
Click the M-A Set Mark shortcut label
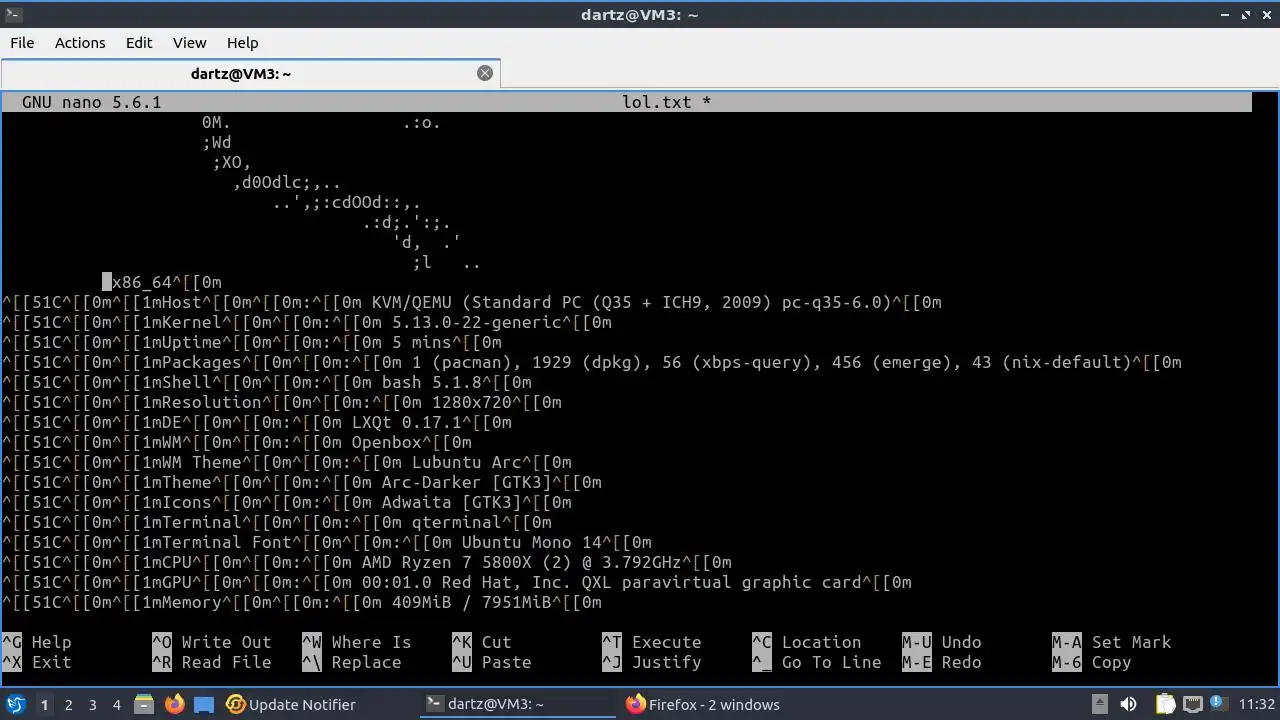tap(1112, 642)
